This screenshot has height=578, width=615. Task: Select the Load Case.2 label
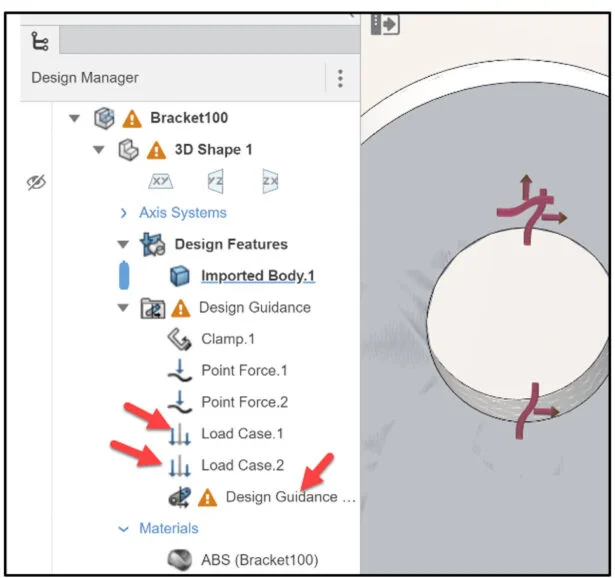pos(242,465)
